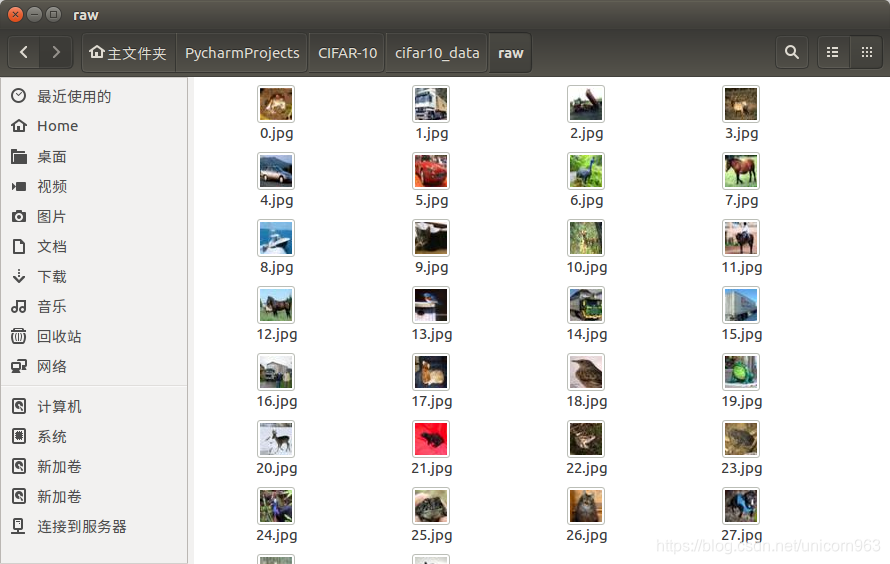
Task: Jump to CIFAR-10 in path bar
Action: 347,53
